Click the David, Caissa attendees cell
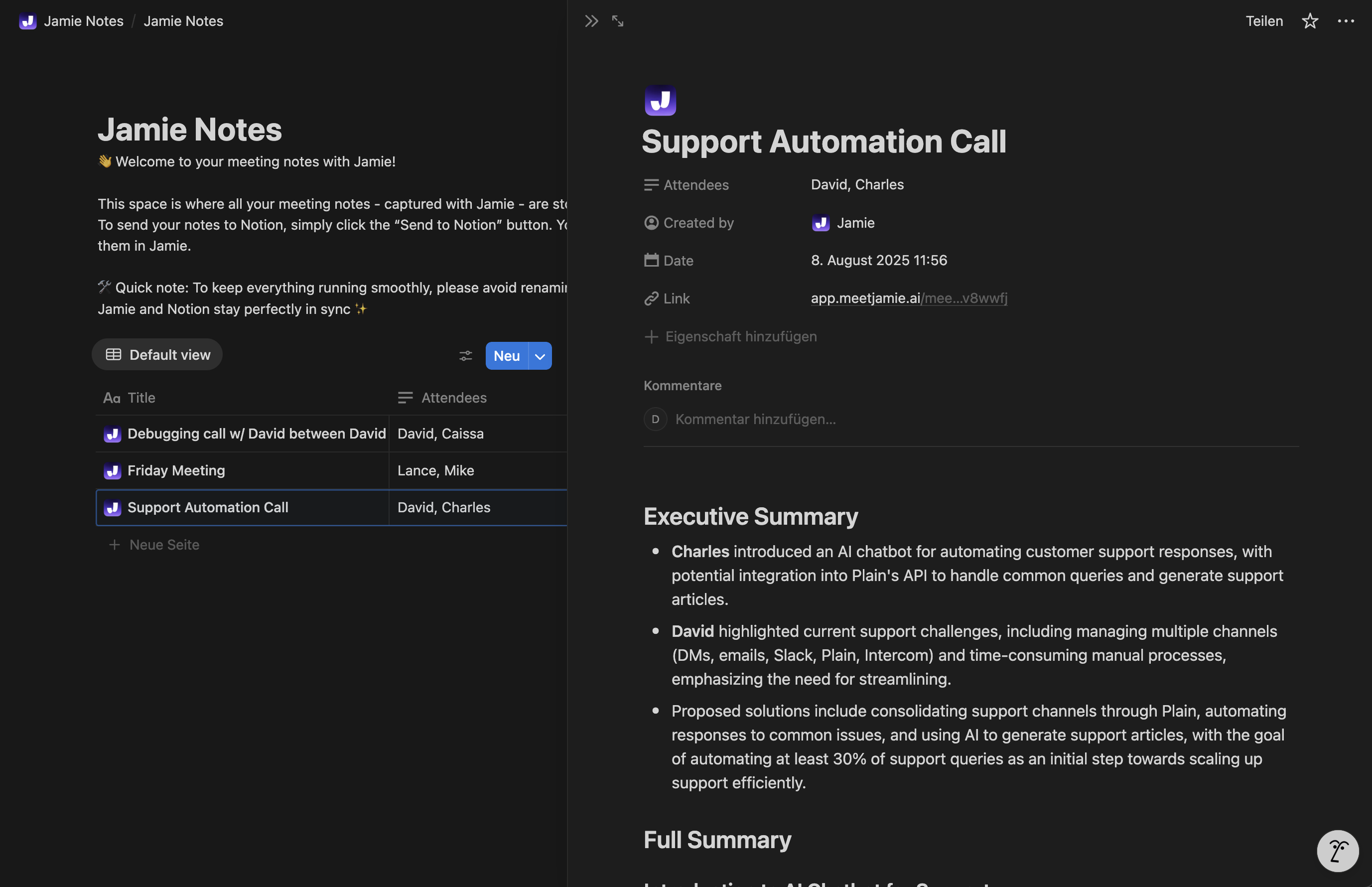This screenshot has height=887, width=1372. click(478, 435)
